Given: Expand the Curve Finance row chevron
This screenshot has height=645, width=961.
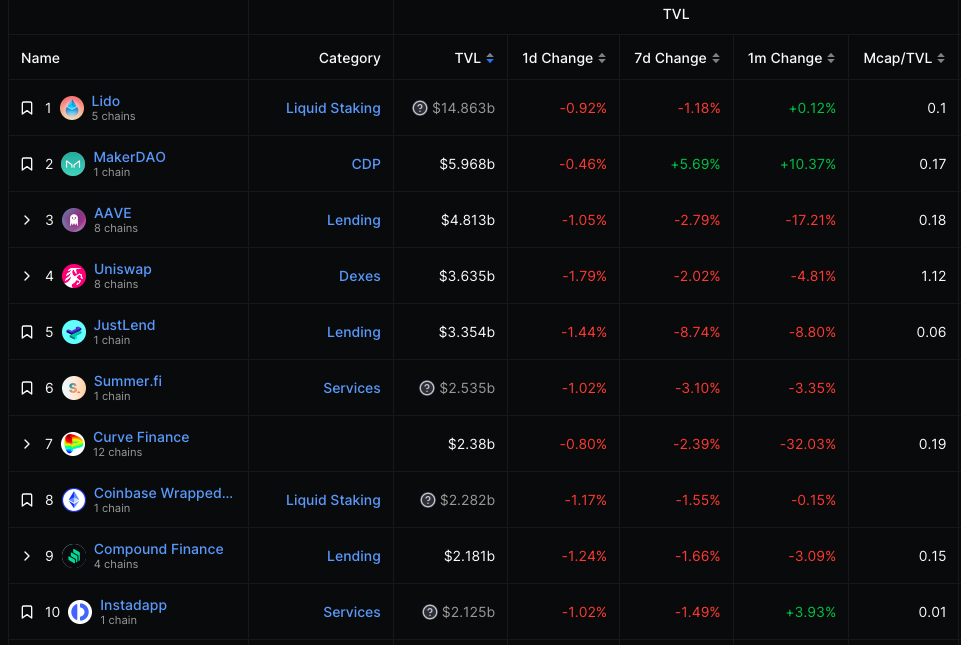Looking at the screenshot, I should click(27, 444).
